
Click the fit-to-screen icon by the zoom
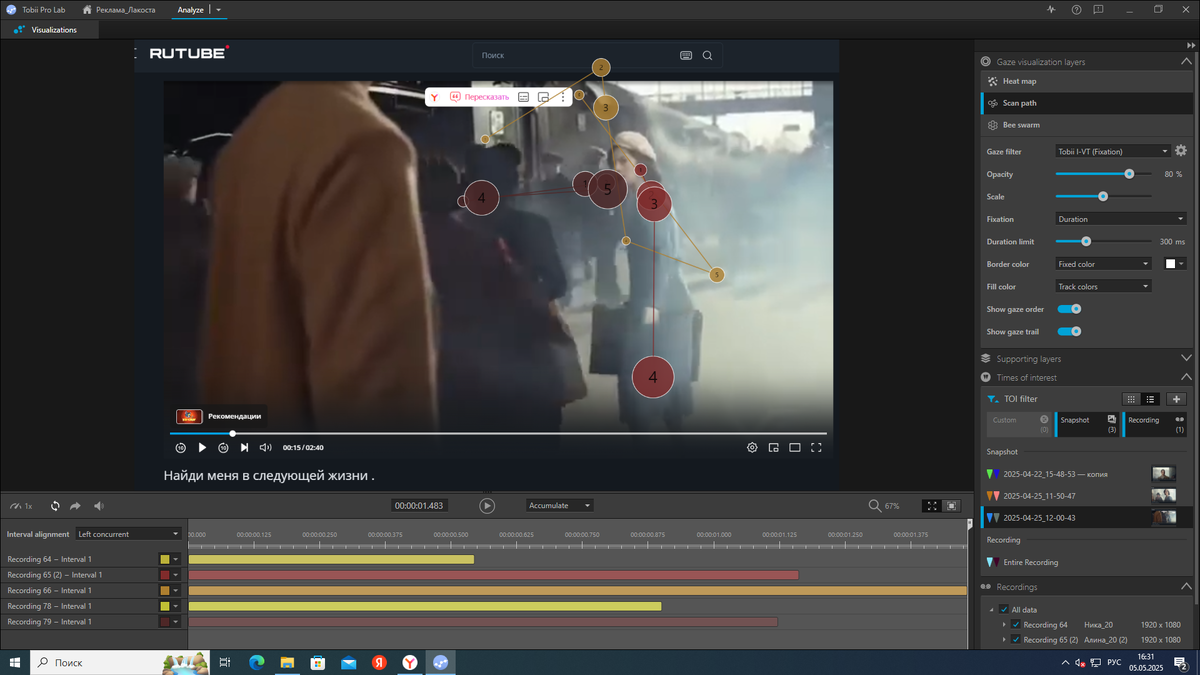coord(932,506)
